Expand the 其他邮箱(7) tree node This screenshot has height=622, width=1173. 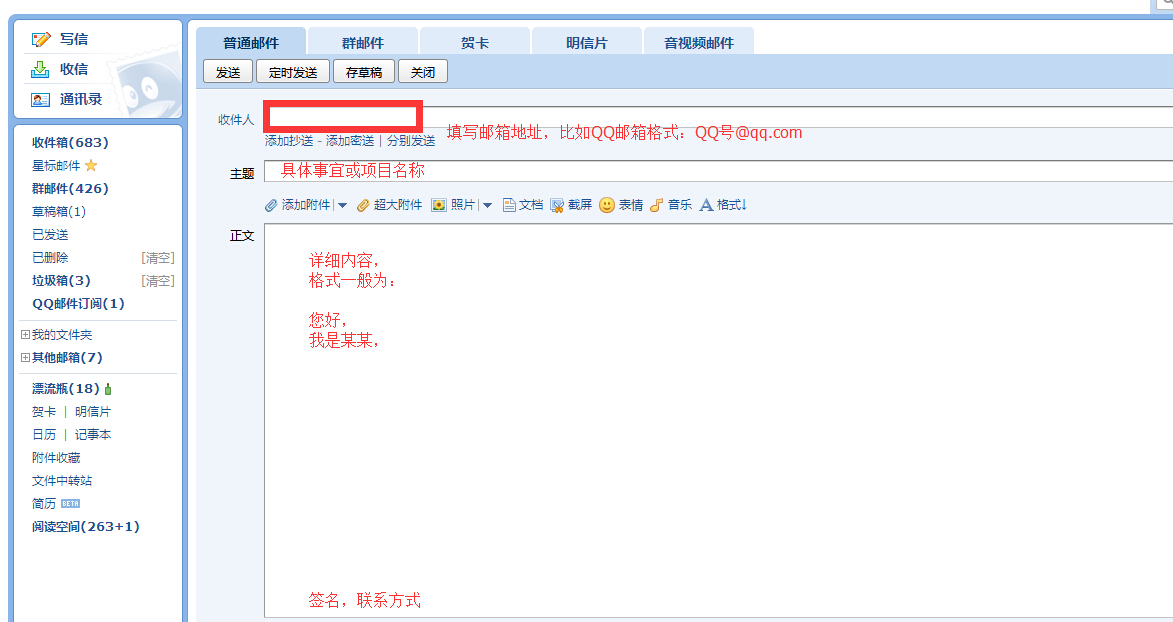click(25, 358)
